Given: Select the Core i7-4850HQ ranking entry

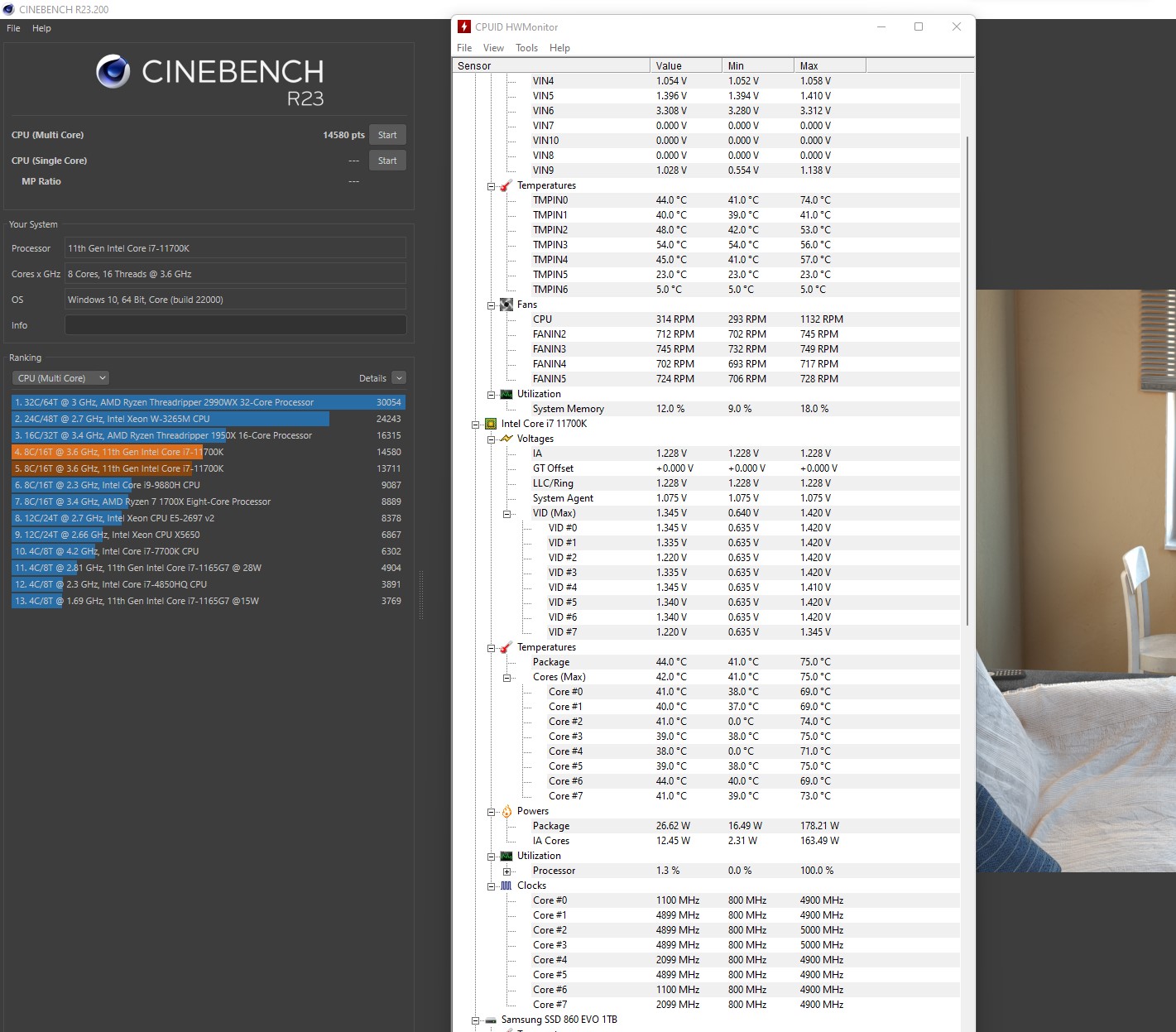Looking at the screenshot, I should 209,584.
